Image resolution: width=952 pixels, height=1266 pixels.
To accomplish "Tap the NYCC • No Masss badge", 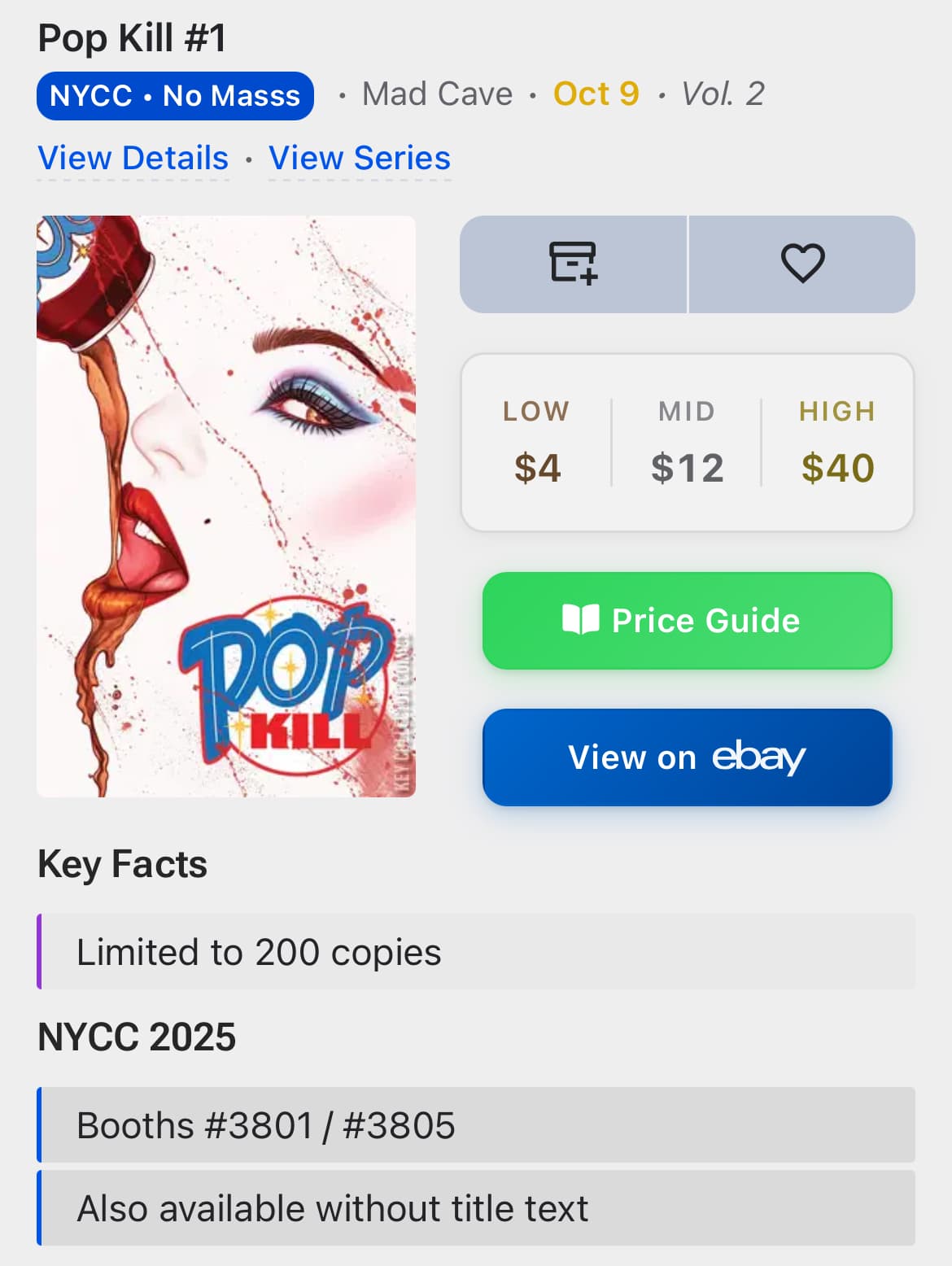I will [175, 96].
